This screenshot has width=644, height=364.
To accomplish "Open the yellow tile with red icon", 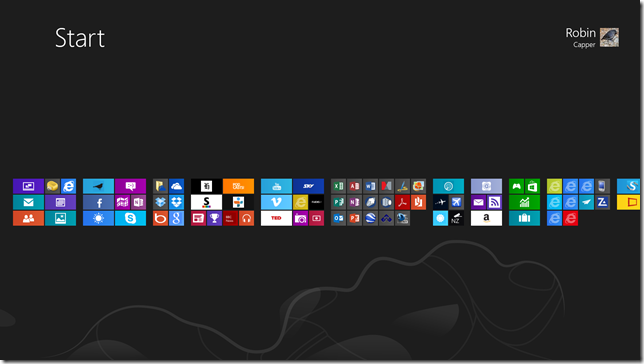I will [x=628, y=202].
